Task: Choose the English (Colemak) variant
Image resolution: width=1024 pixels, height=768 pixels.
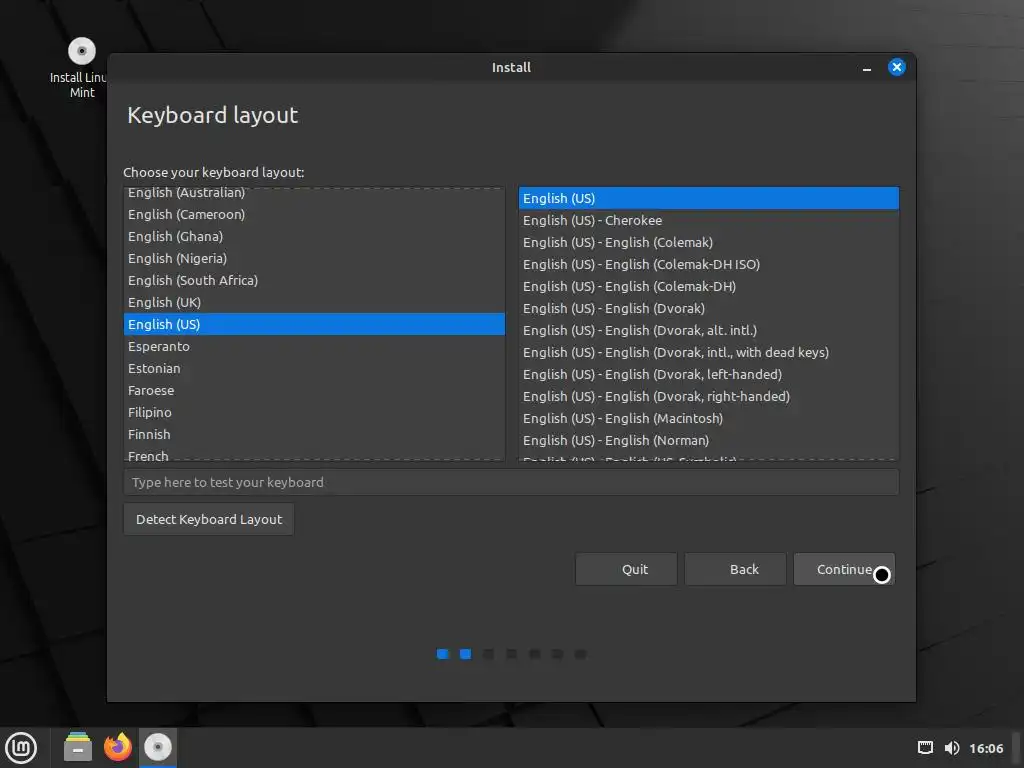Action: 709,242
